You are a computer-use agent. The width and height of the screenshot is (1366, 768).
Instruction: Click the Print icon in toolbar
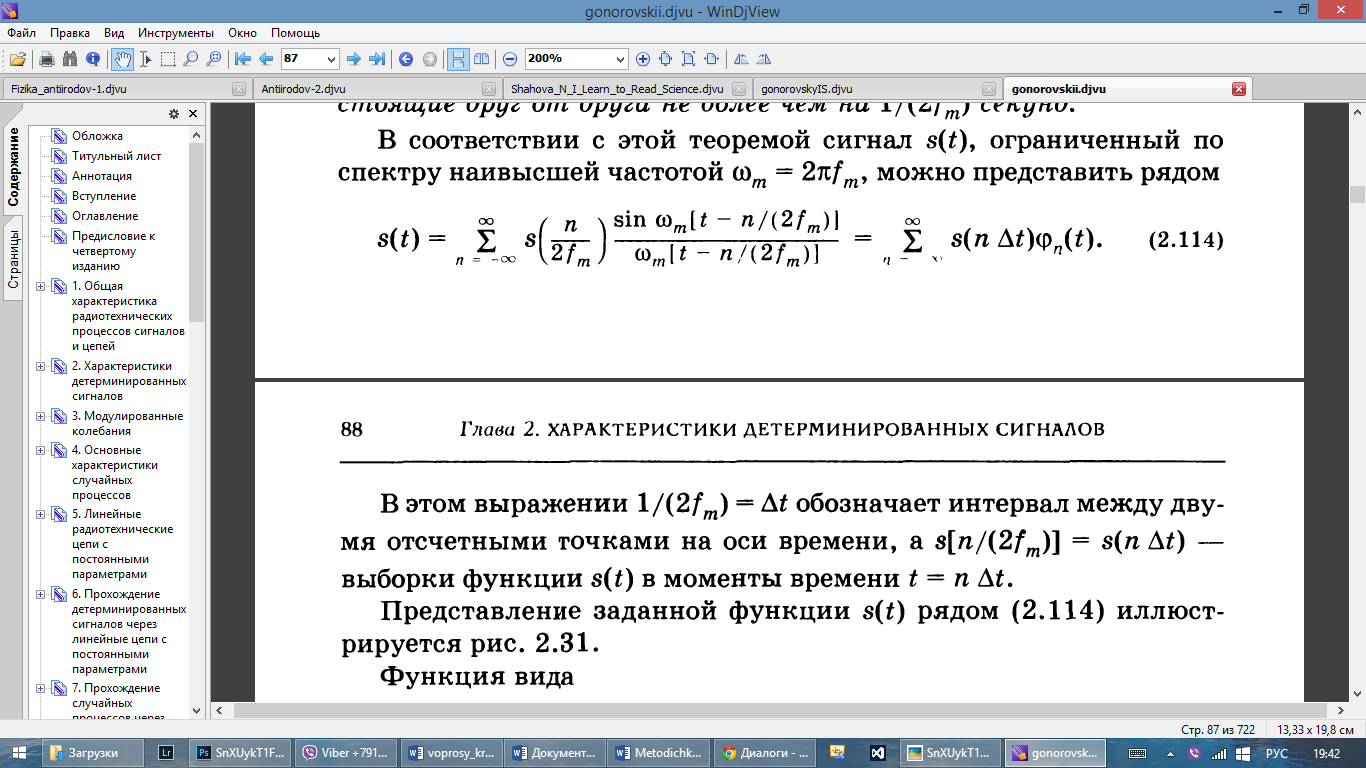coord(47,59)
